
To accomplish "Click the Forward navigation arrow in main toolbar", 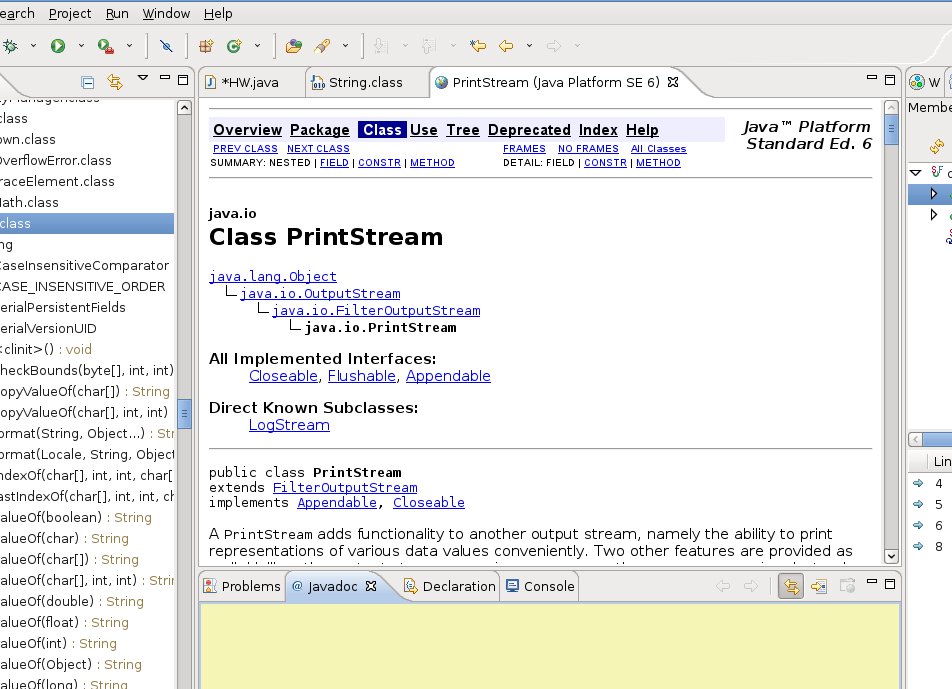I will [x=554, y=46].
